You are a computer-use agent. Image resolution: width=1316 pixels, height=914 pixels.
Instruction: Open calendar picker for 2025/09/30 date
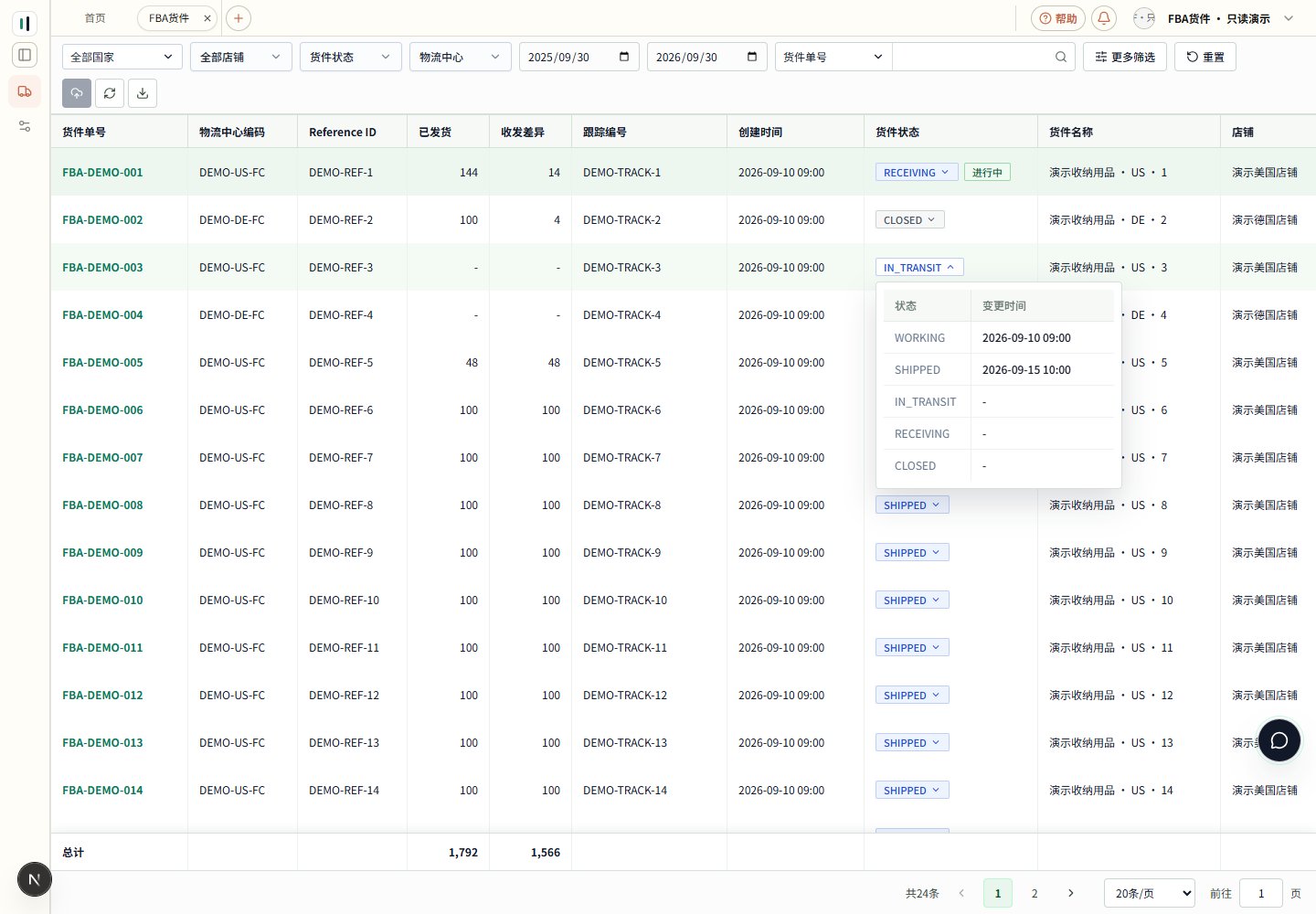[624, 57]
